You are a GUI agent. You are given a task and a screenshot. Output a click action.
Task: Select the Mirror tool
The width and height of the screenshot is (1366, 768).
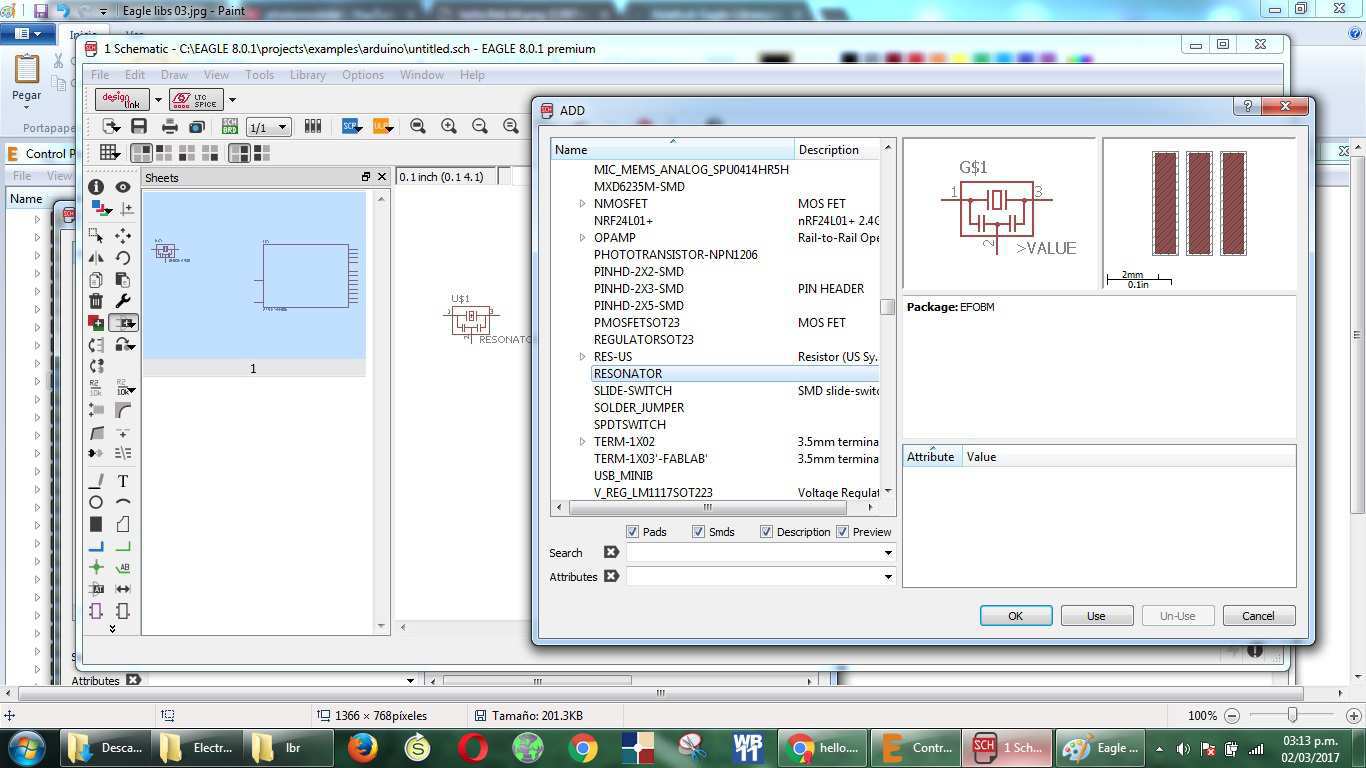[x=96, y=258]
